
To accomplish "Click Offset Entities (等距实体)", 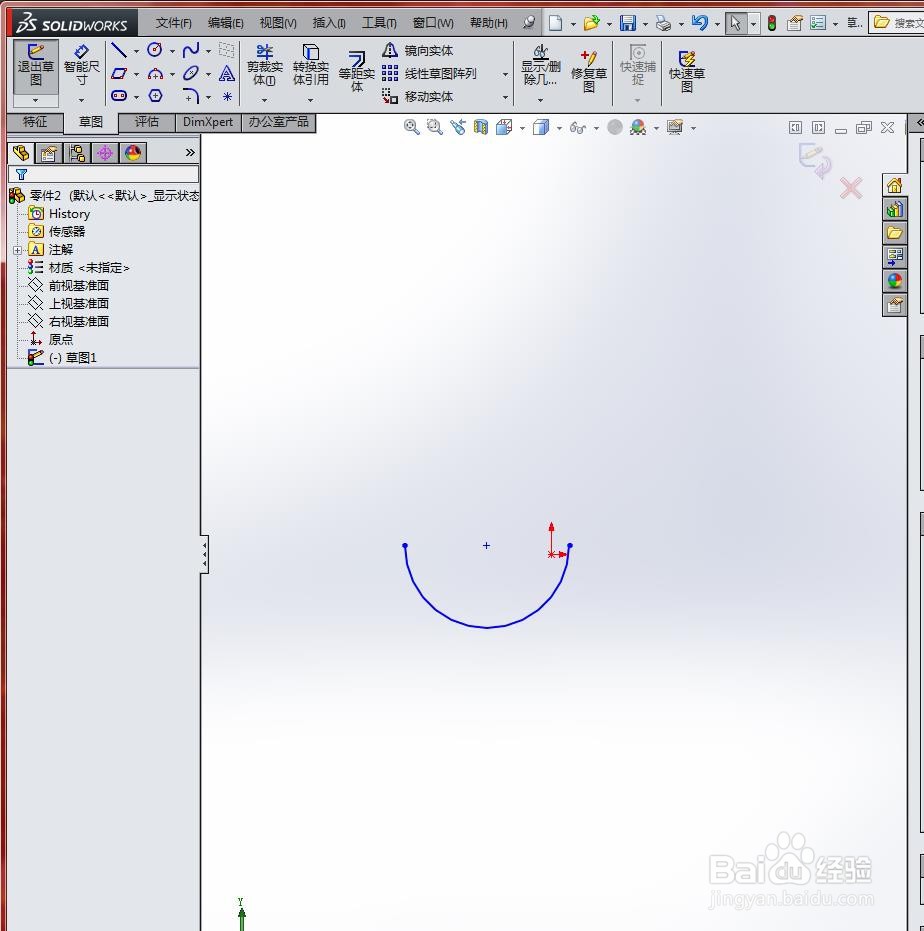I will click(356, 71).
